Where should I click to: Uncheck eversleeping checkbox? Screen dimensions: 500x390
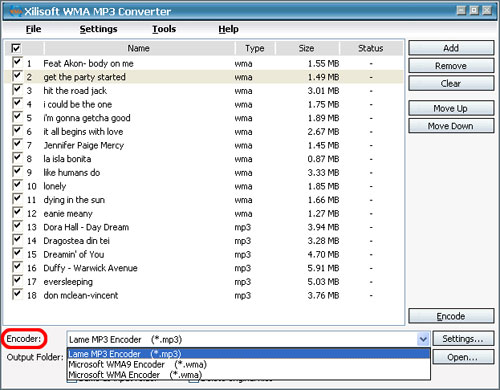(17, 281)
